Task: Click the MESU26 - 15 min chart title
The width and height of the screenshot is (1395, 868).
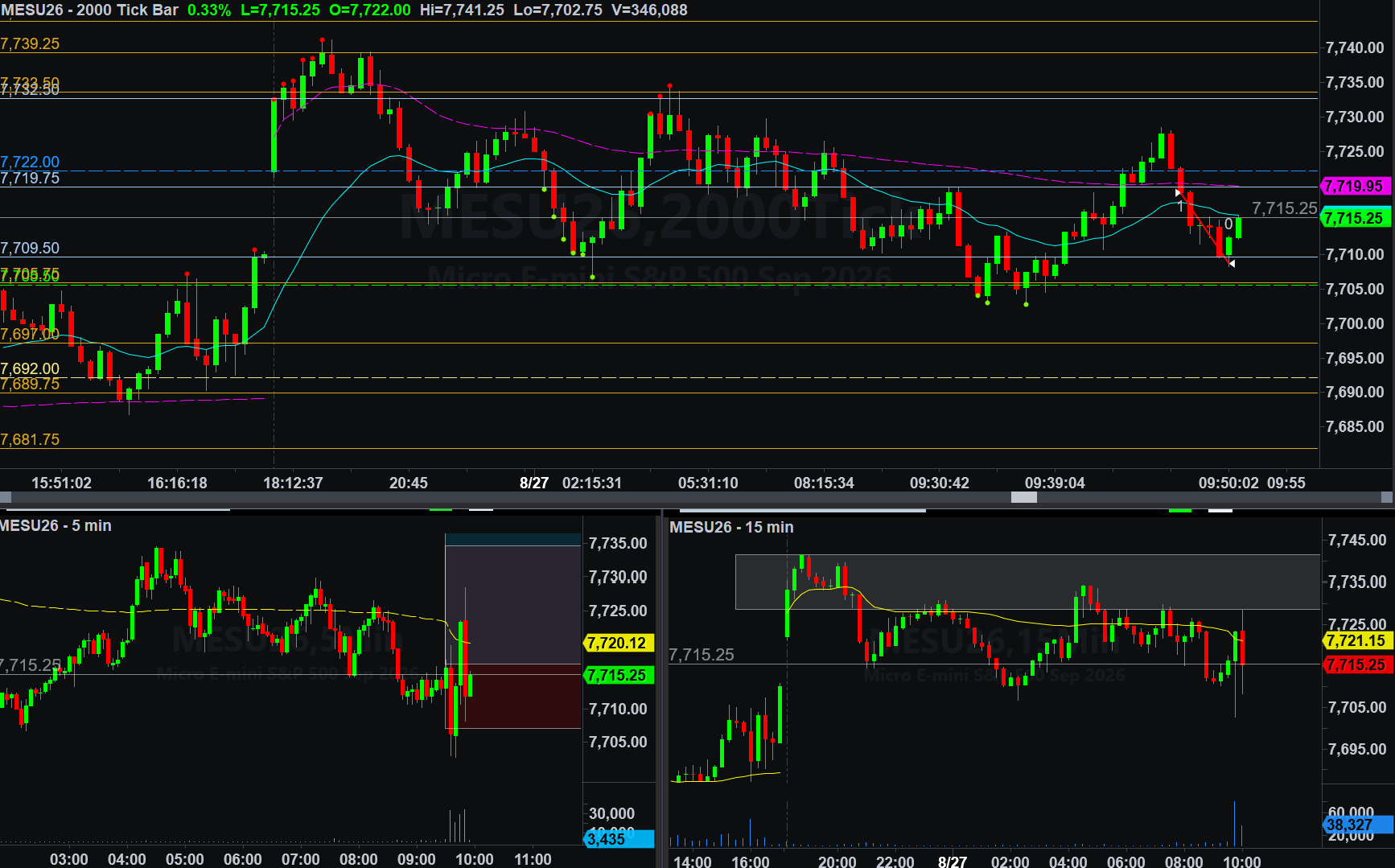Action: (731, 528)
